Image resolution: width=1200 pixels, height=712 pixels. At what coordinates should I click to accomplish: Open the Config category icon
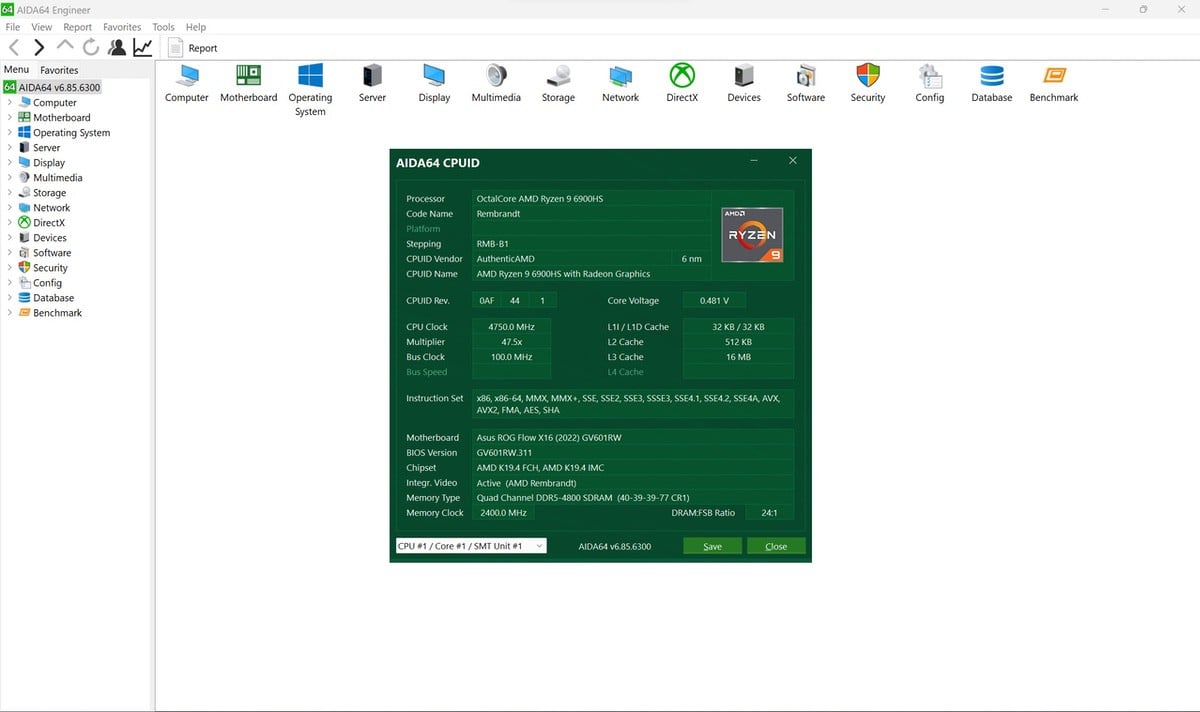[x=930, y=83]
